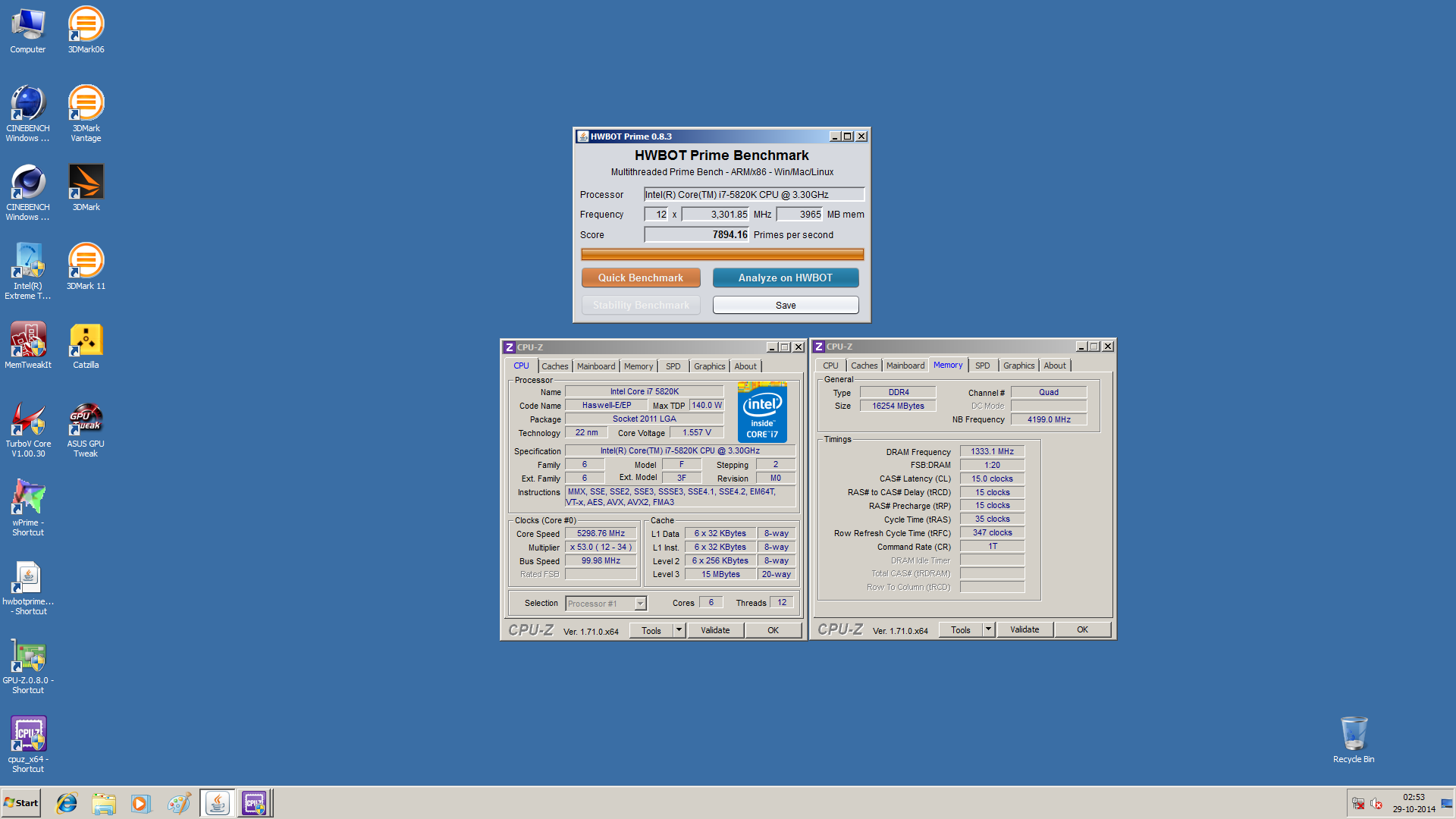This screenshot has height=819, width=1456.
Task: Expand Tools dropdown arrow in right CPU-Z
Action: pos(988,629)
